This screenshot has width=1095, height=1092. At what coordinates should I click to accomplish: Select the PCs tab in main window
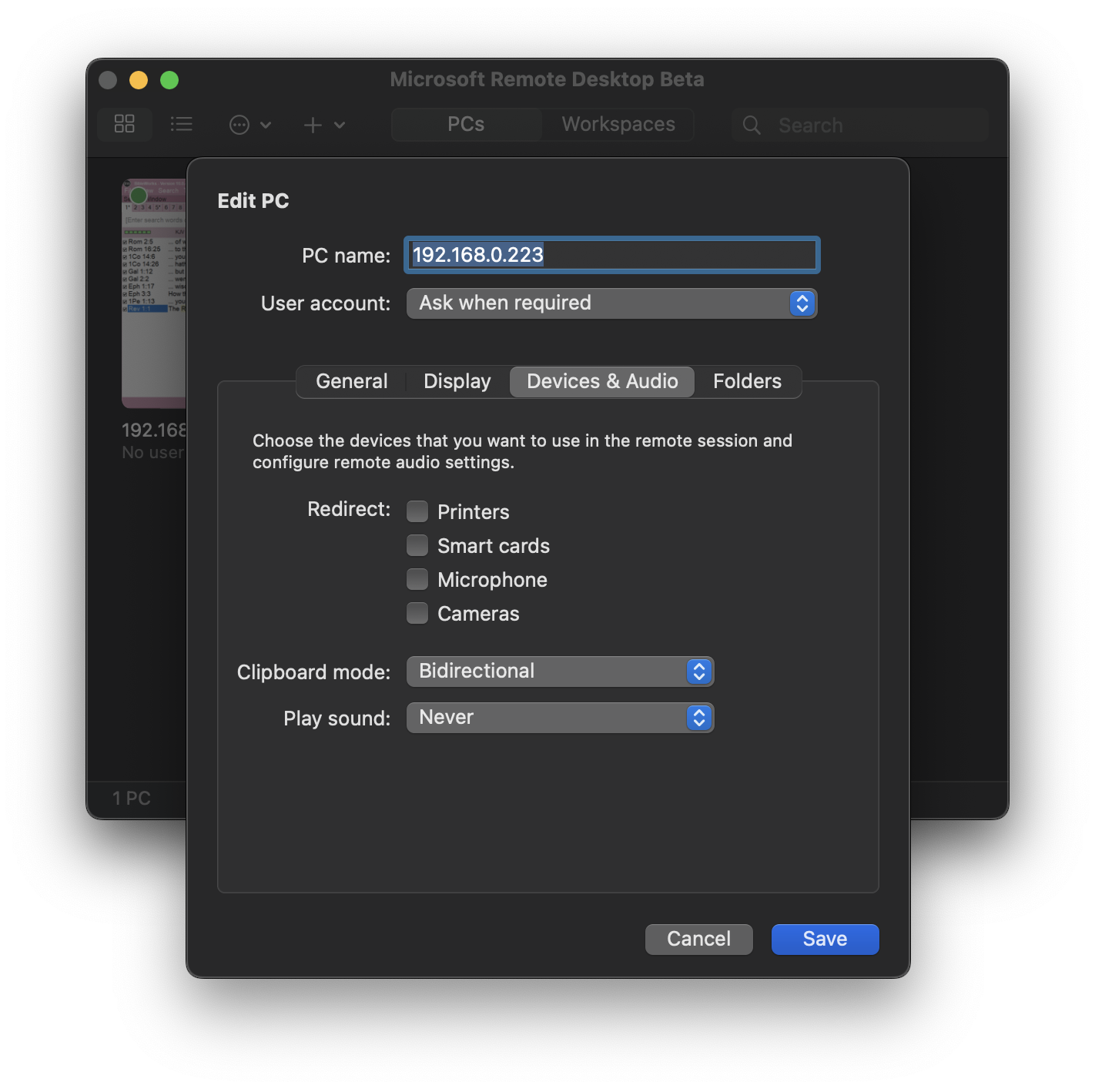pyautogui.click(x=466, y=124)
